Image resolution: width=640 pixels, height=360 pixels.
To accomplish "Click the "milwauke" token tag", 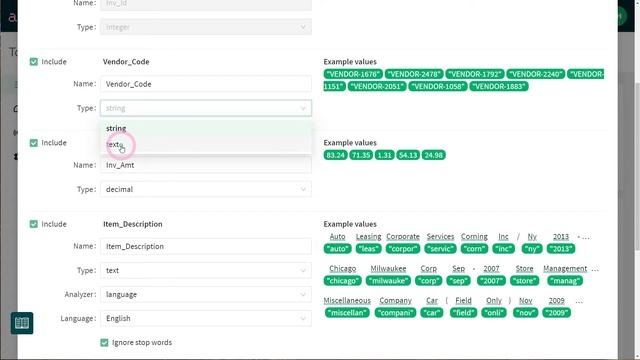I will (x=388, y=281).
